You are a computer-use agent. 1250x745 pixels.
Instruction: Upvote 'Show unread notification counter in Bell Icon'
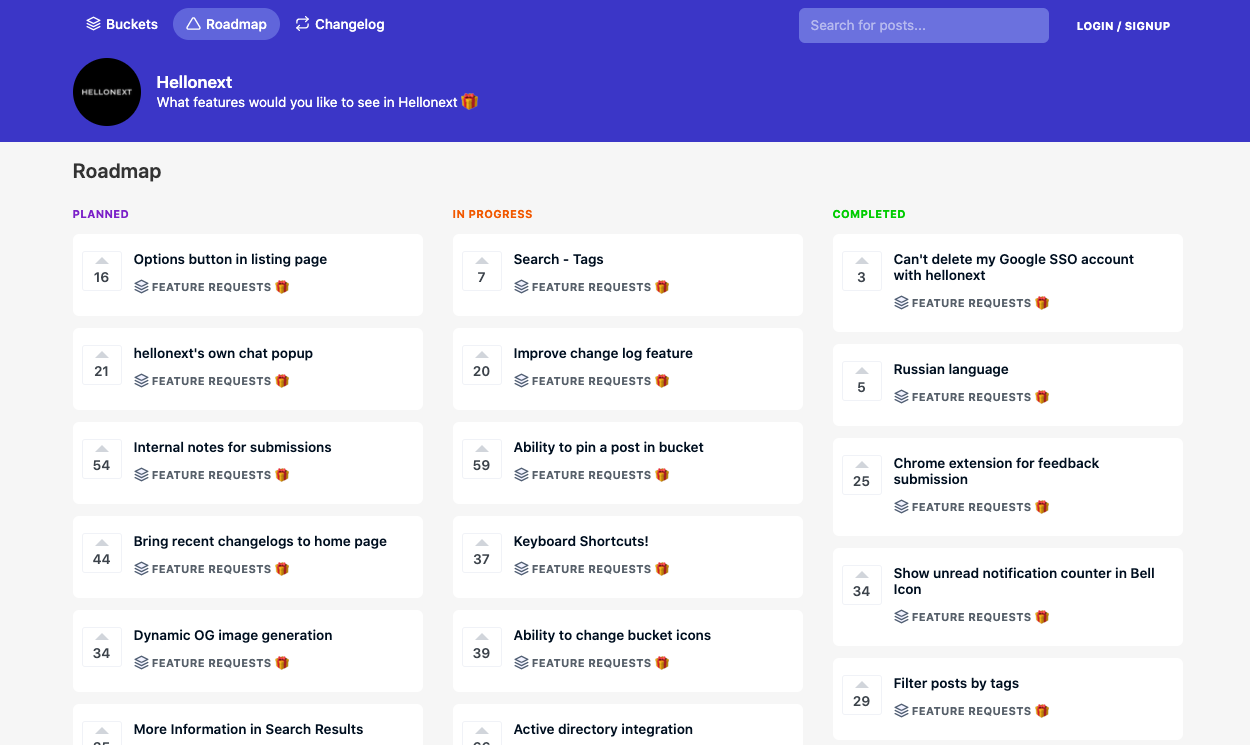point(862,585)
